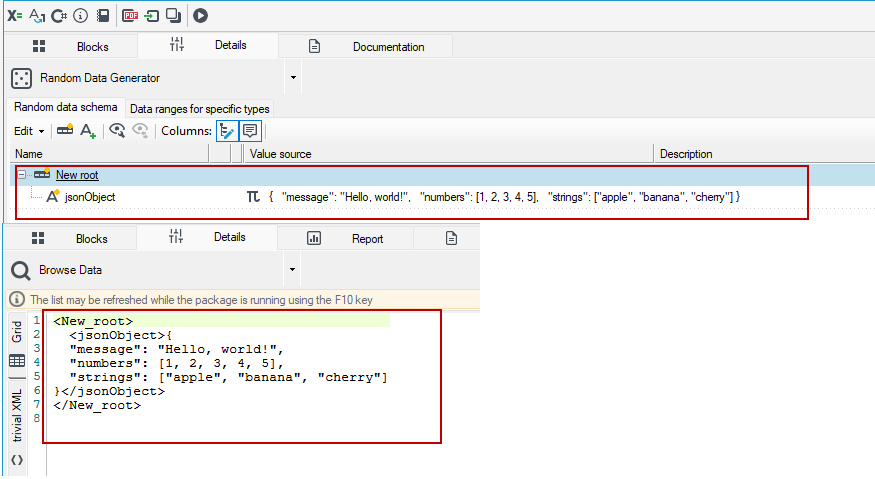
Task: Open the Browse Data dropdown arrow
Action: coord(292,270)
